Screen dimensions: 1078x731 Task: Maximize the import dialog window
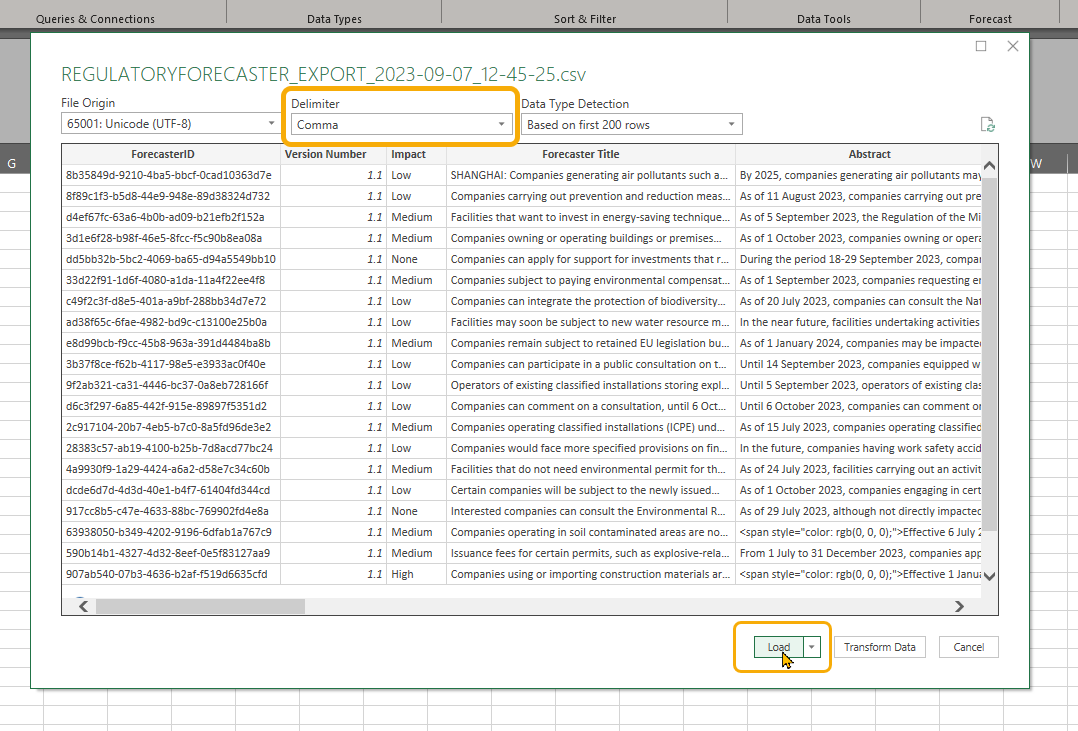click(x=981, y=46)
